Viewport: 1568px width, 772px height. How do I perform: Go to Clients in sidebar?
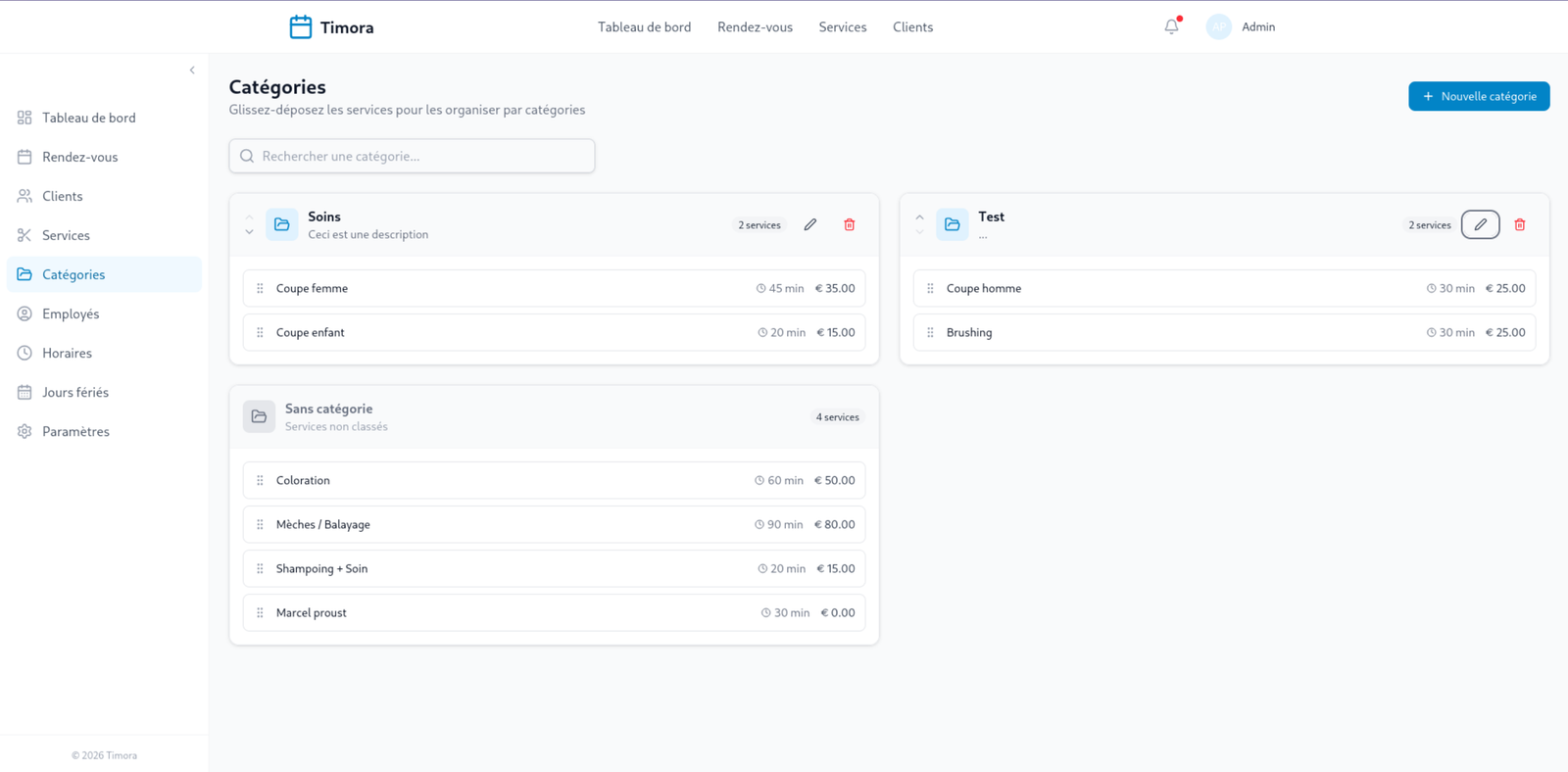coord(104,196)
